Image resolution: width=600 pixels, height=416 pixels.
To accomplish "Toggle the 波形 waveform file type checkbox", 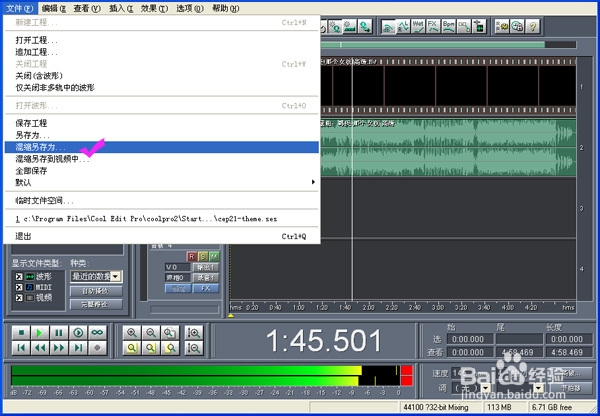I will [19, 276].
